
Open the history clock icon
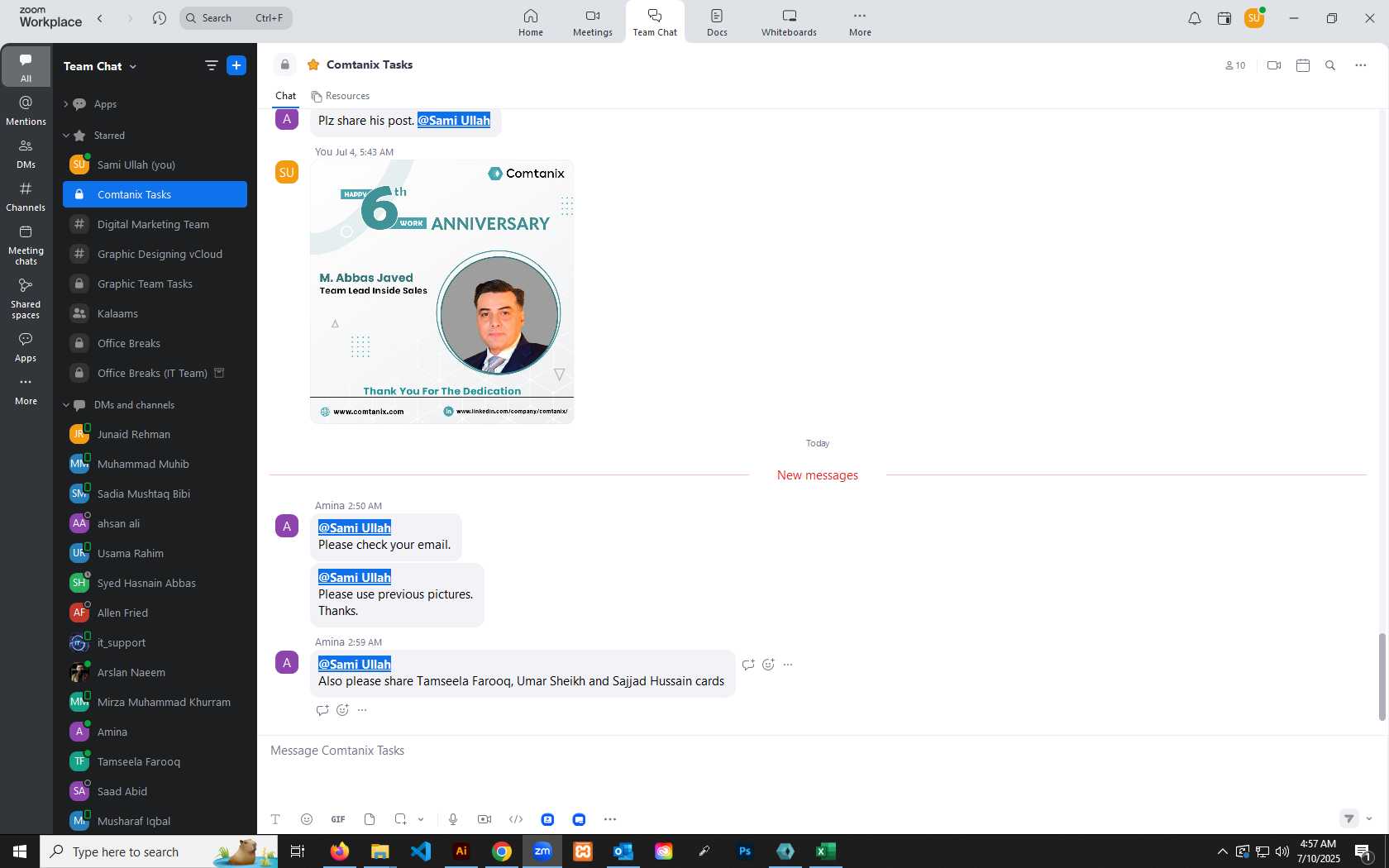point(160,18)
